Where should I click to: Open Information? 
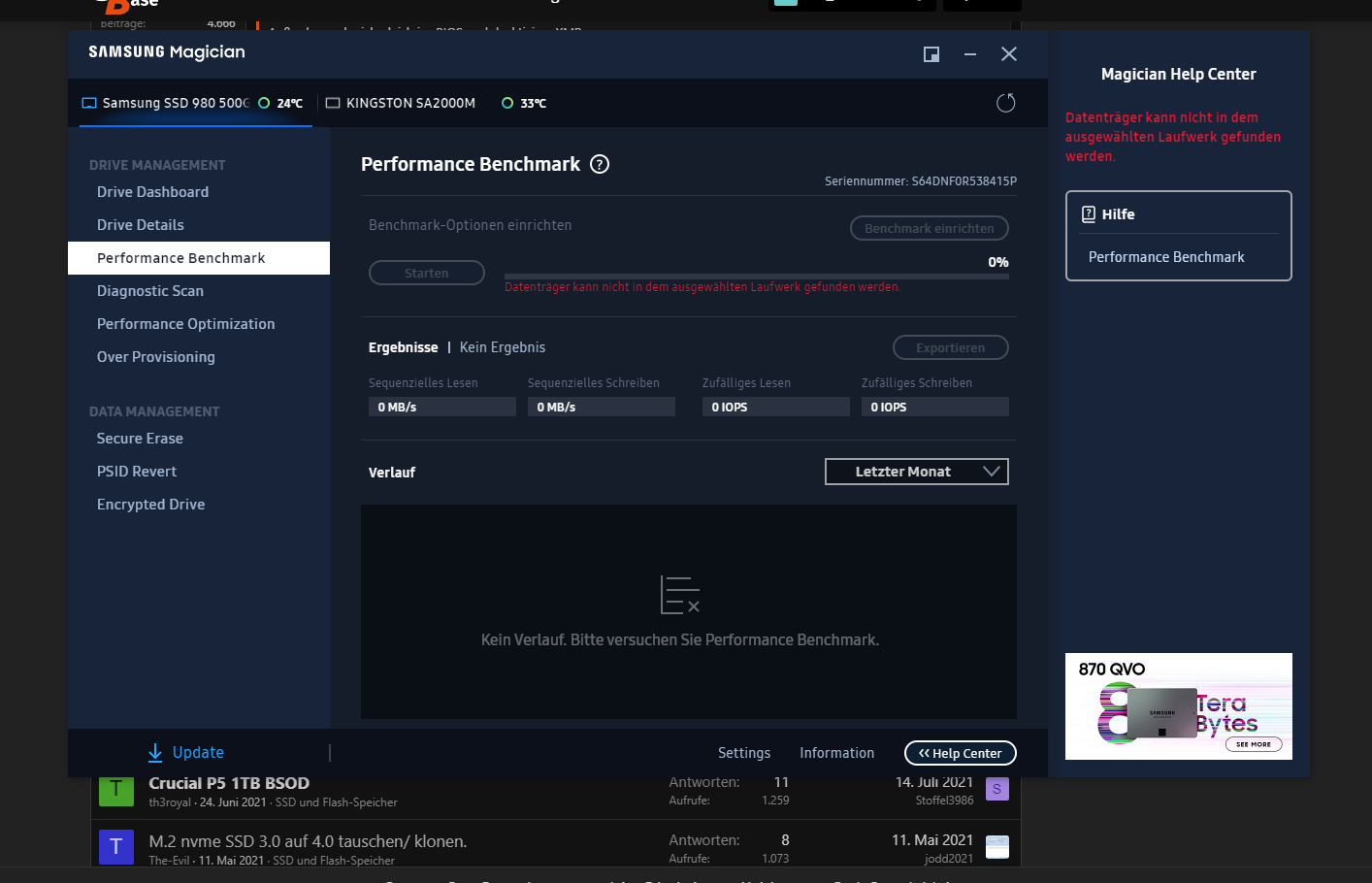(x=837, y=753)
